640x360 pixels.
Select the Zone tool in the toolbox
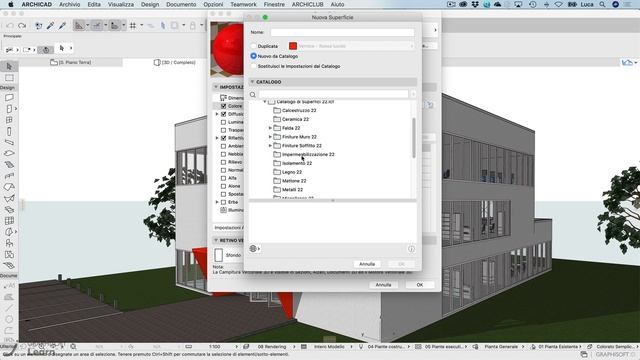click(x=9, y=254)
